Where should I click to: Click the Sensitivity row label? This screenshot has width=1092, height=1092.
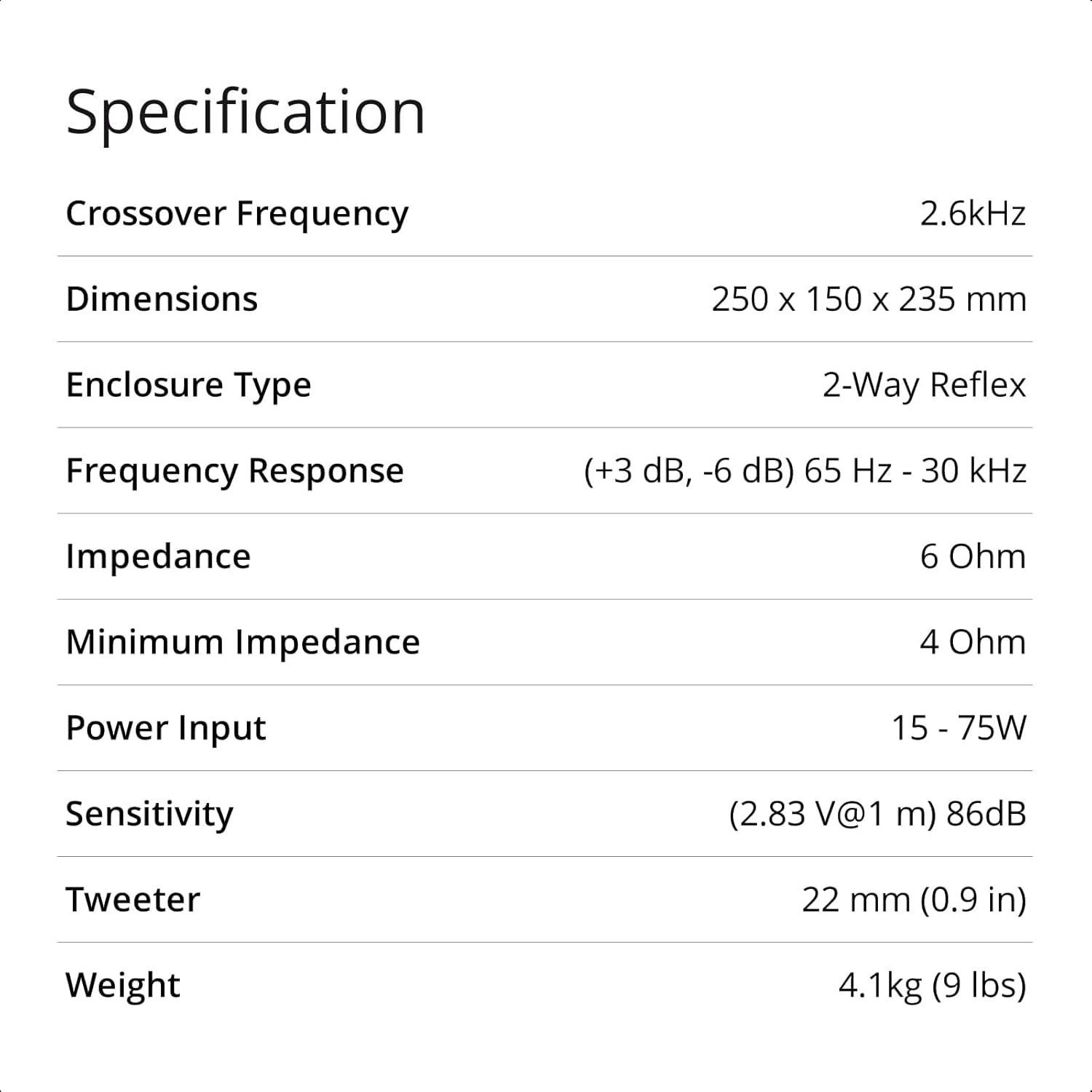coord(149,814)
